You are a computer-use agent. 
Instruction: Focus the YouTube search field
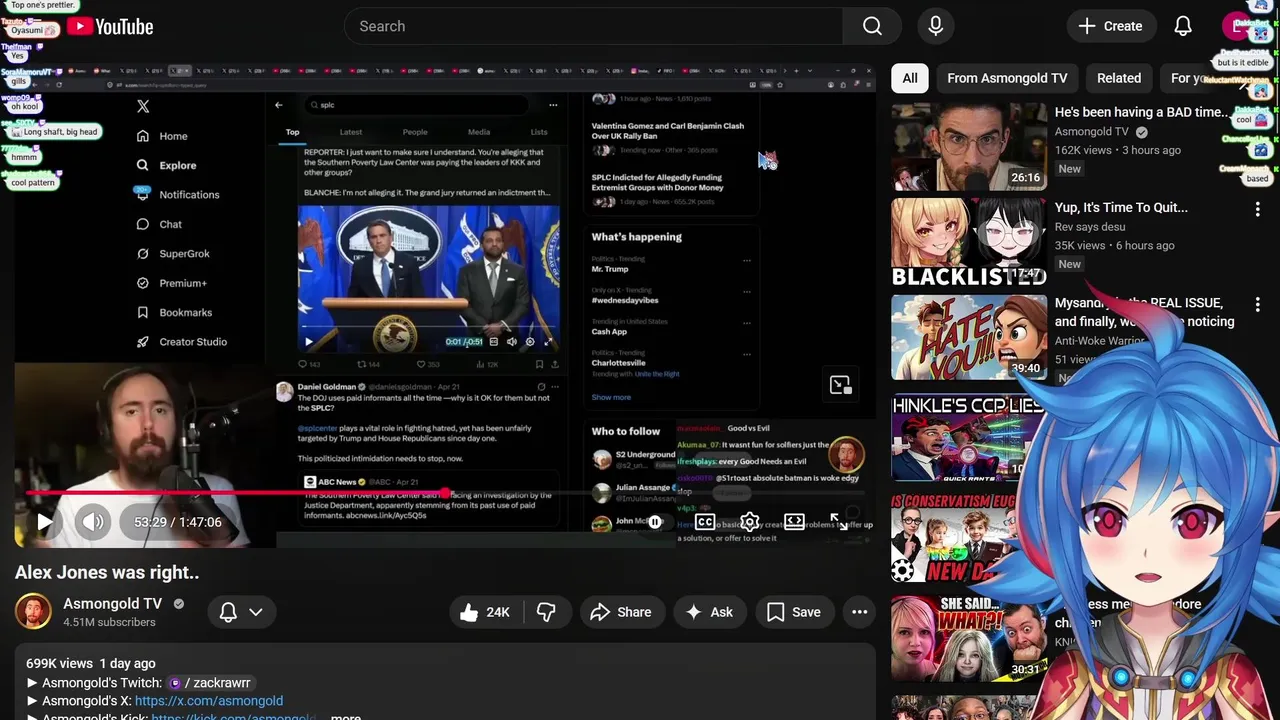(x=593, y=26)
